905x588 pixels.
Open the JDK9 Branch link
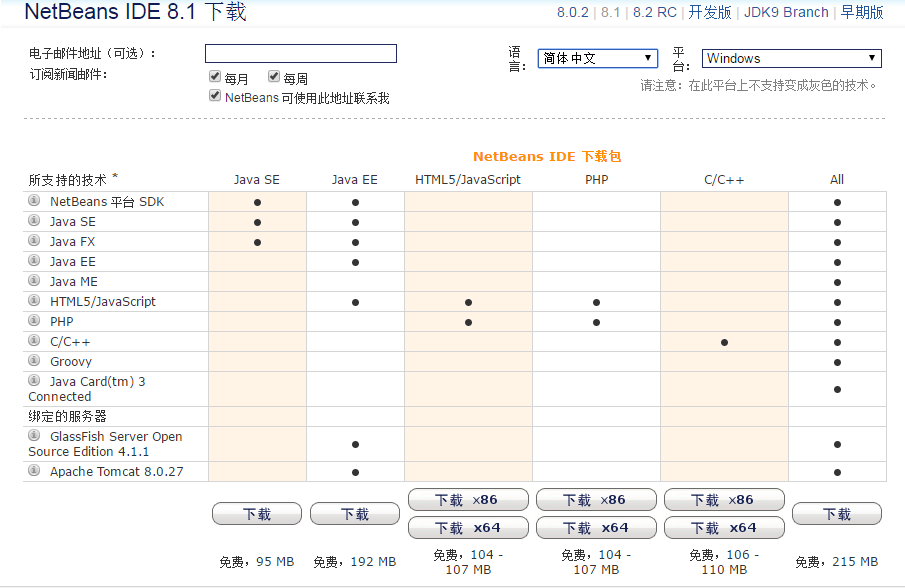(x=786, y=12)
